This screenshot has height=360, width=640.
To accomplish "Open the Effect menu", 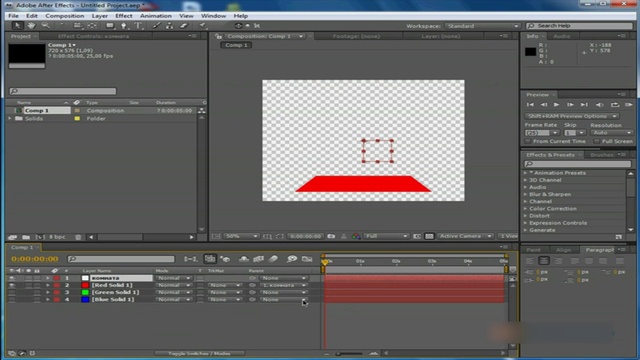I will (x=124, y=16).
